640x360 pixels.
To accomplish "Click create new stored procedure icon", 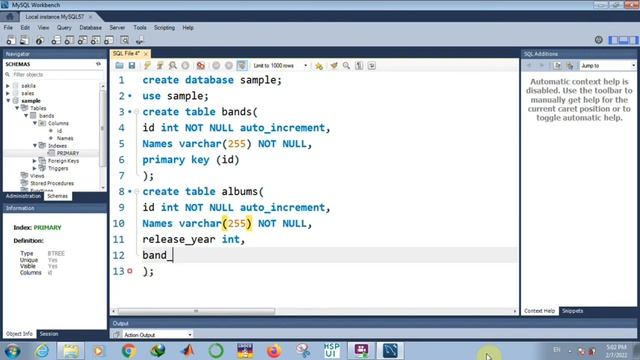I will [96, 40].
